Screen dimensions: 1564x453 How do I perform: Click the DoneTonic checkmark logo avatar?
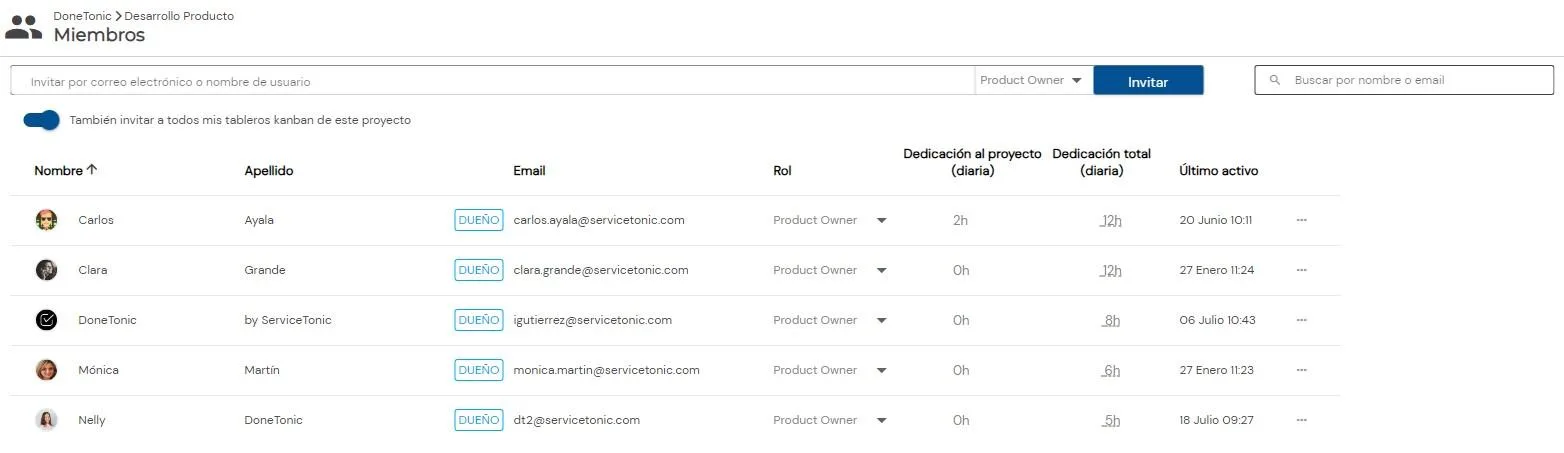(46, 320)
